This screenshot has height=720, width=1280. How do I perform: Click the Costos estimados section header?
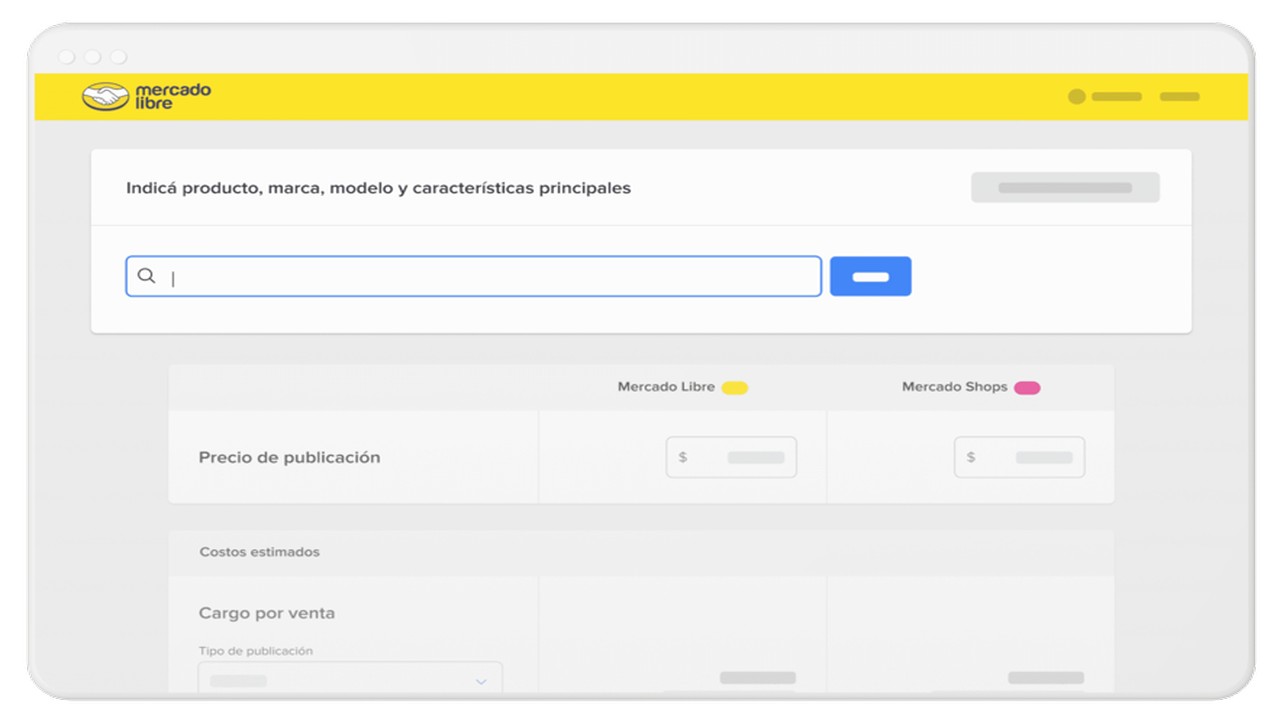pos(260,552)
